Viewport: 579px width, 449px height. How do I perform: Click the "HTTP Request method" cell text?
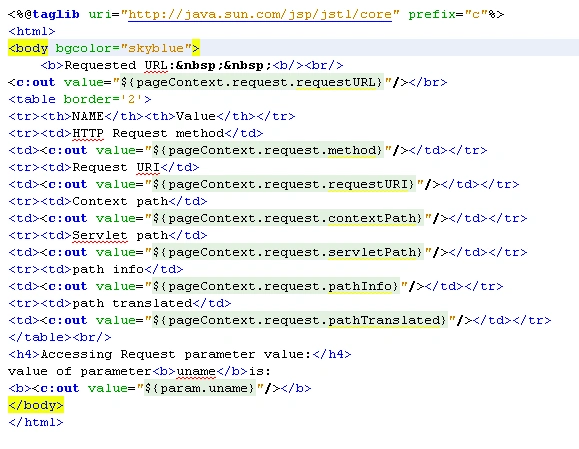tap(148, 133)
